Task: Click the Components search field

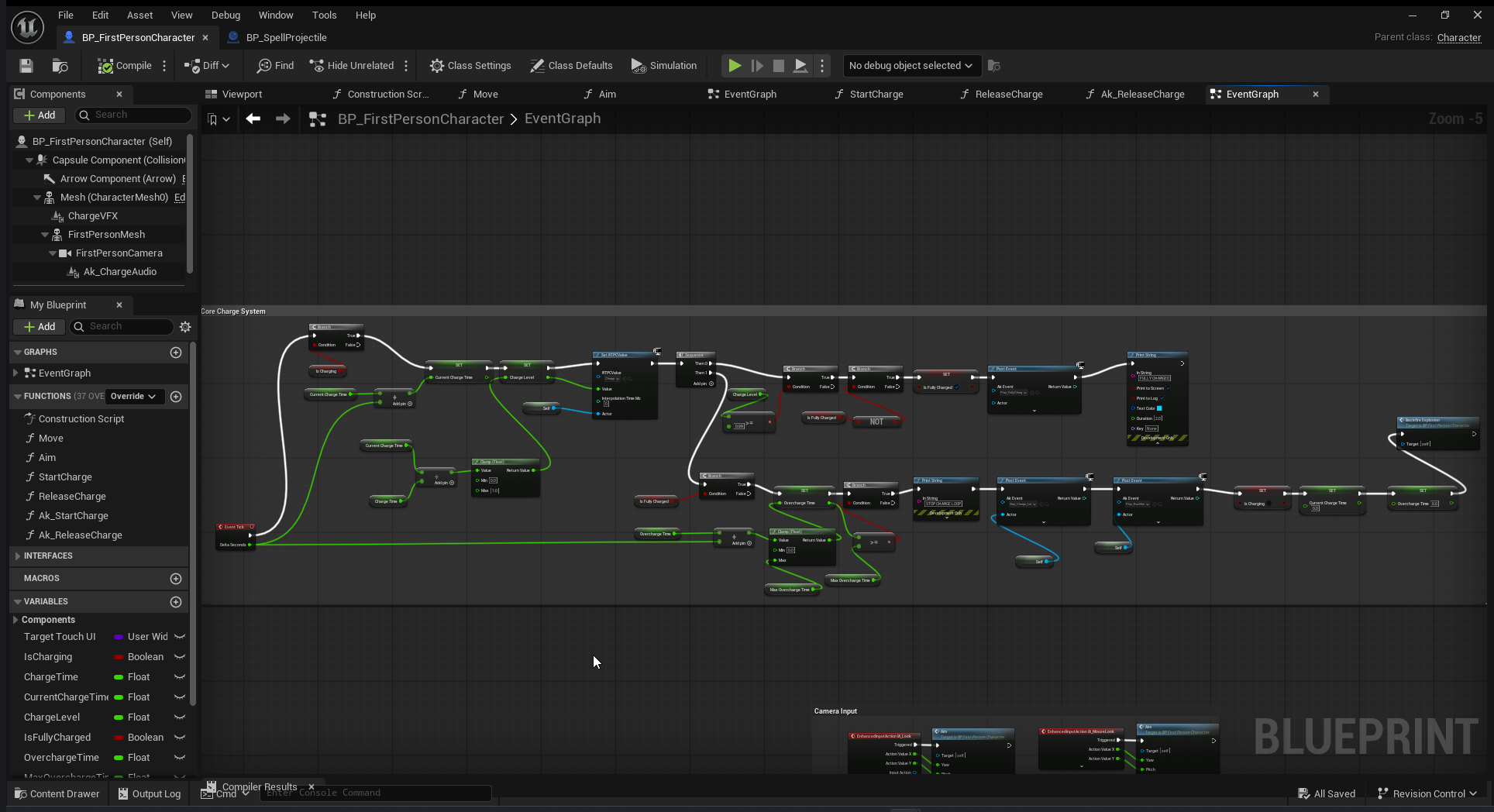Action: 133,115
